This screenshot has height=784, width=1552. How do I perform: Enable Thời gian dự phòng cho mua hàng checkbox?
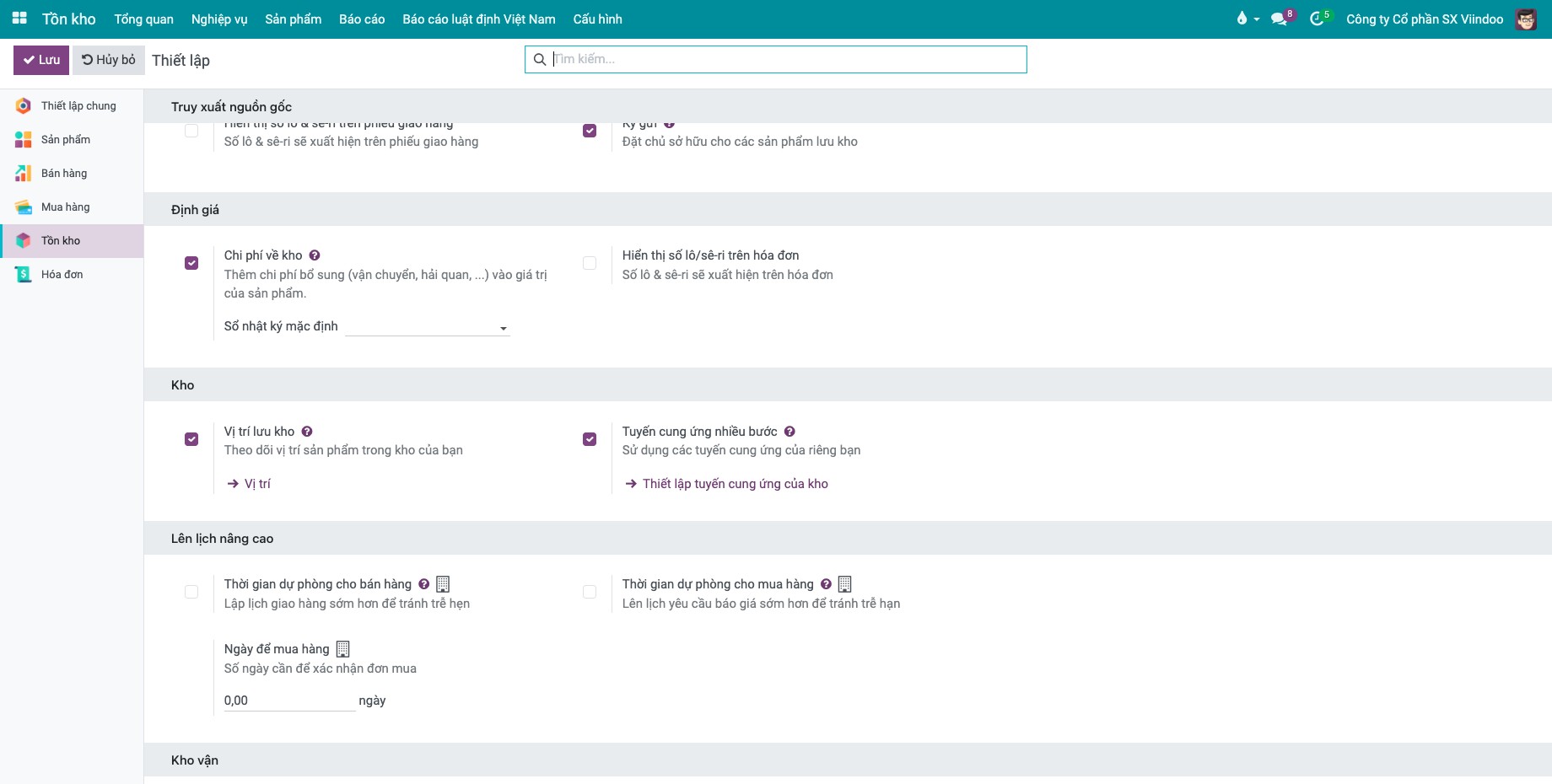tap(590, 592)
